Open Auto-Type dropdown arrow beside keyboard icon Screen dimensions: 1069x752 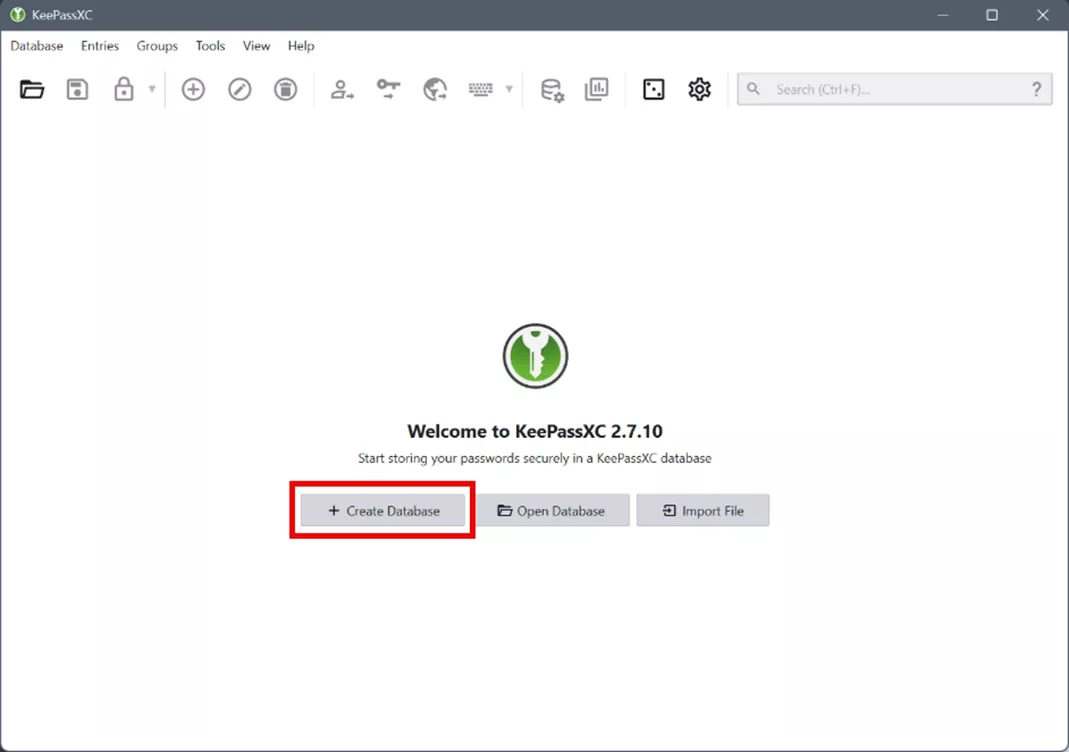tap(509, 89)
